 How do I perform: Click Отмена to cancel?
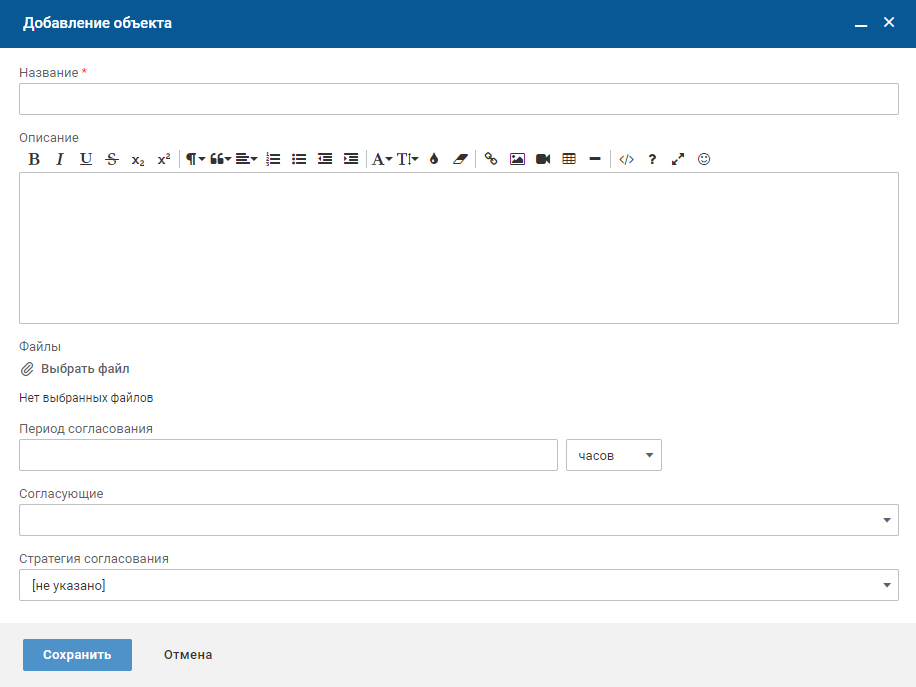click(188, 655)
